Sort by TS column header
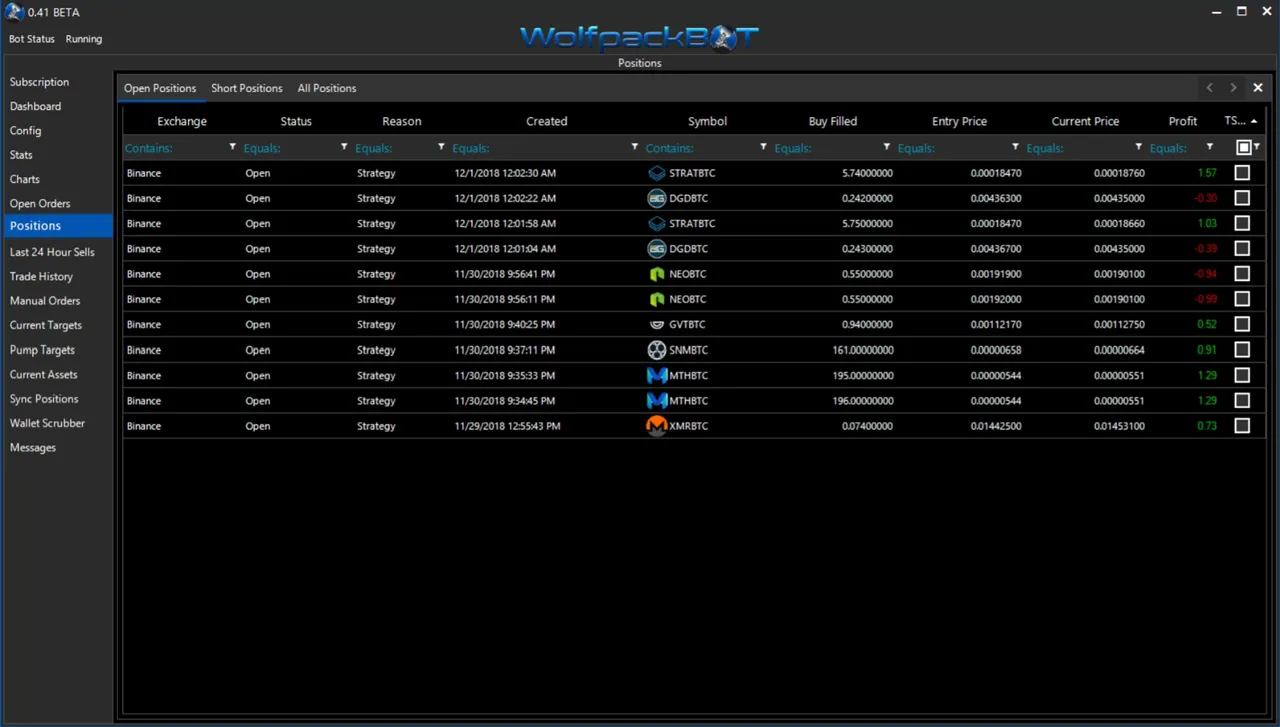This screenshot has height=727, width=1280. pyautogui.click(x=1241, y=121)
